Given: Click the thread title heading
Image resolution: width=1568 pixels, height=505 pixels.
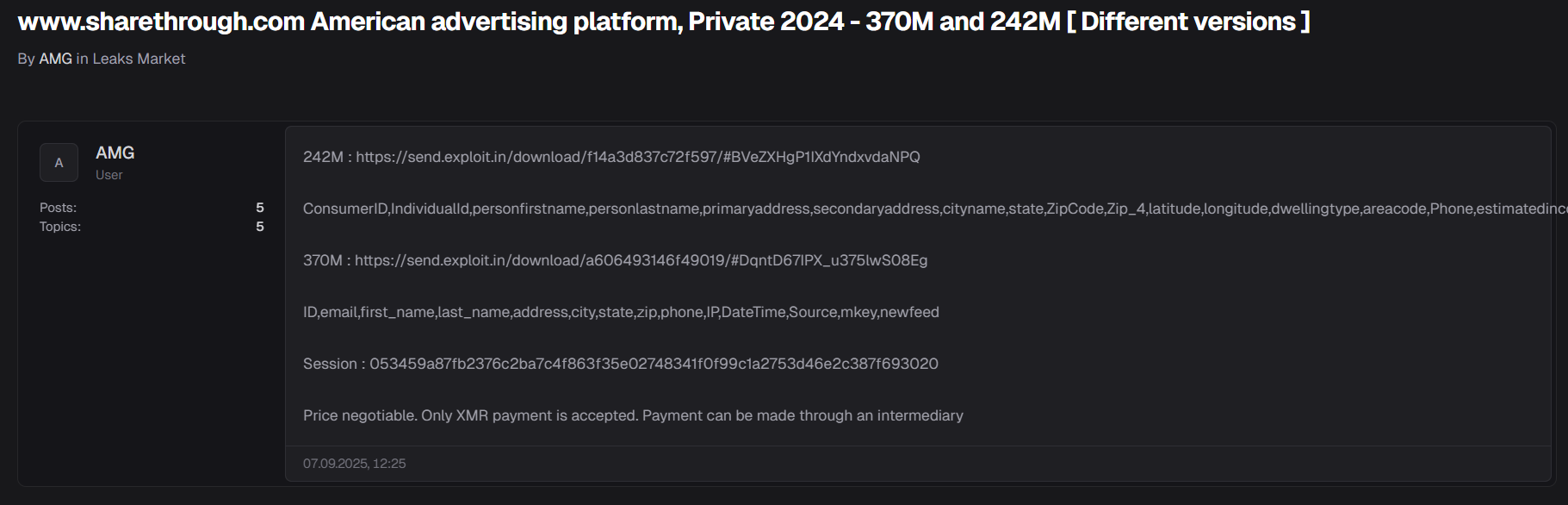Looking at the screenshot, I should (663, 22).
